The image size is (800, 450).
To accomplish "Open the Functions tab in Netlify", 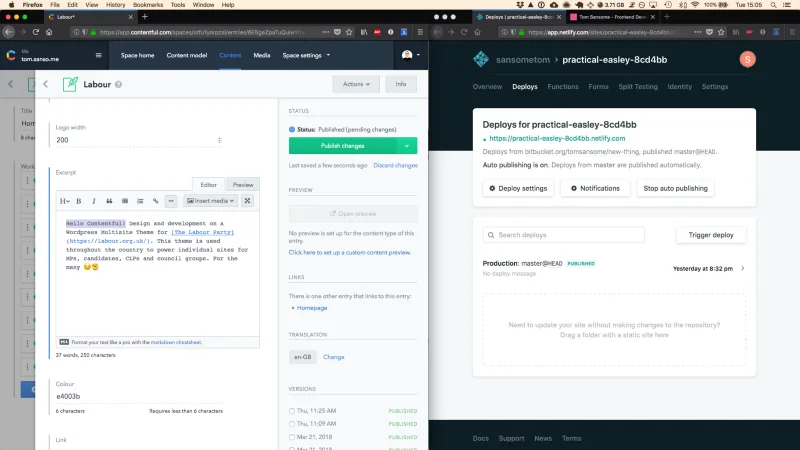I will (x=563, y=87).
